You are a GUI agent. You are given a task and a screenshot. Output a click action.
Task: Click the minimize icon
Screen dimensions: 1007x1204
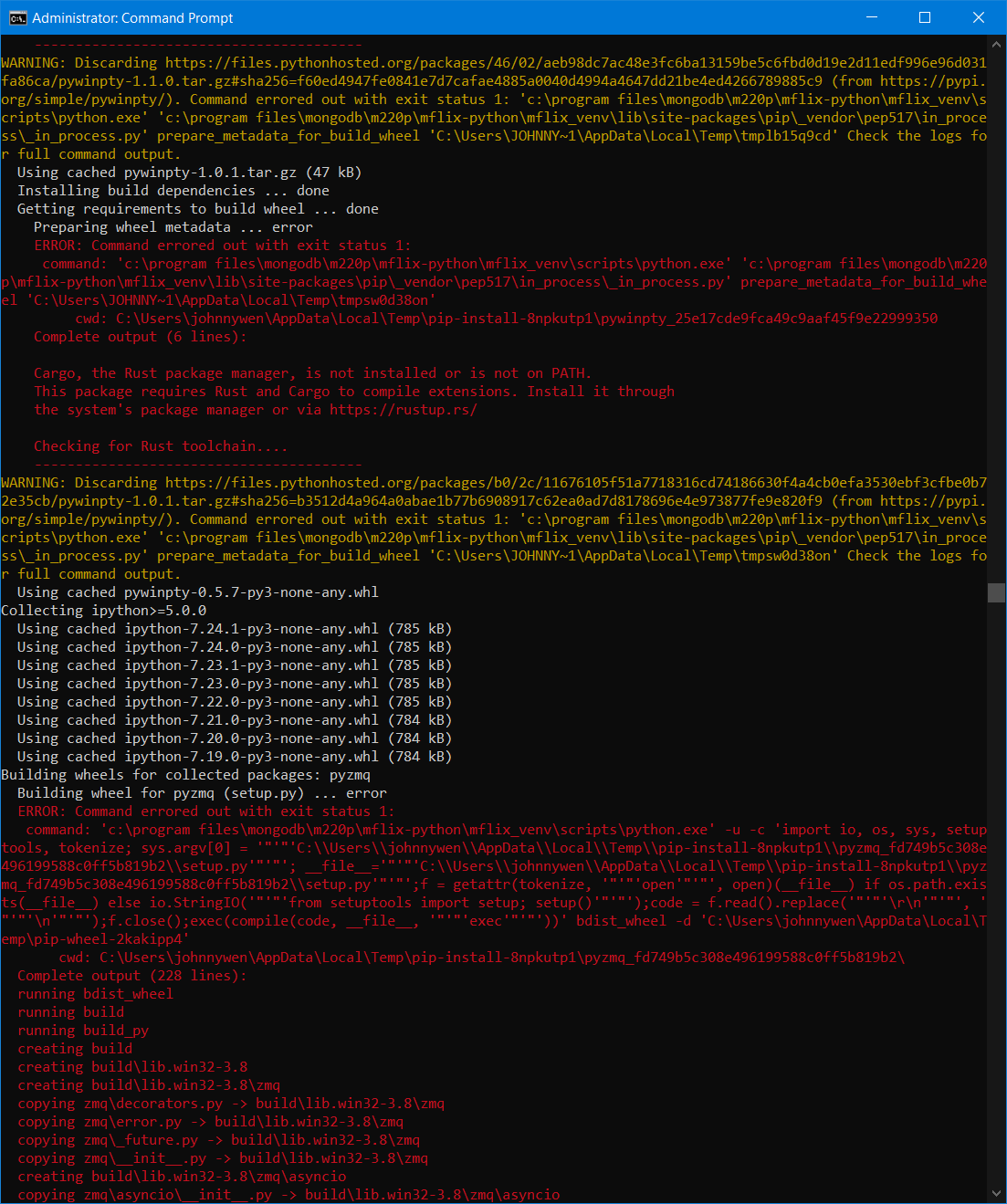coord(871,17)
